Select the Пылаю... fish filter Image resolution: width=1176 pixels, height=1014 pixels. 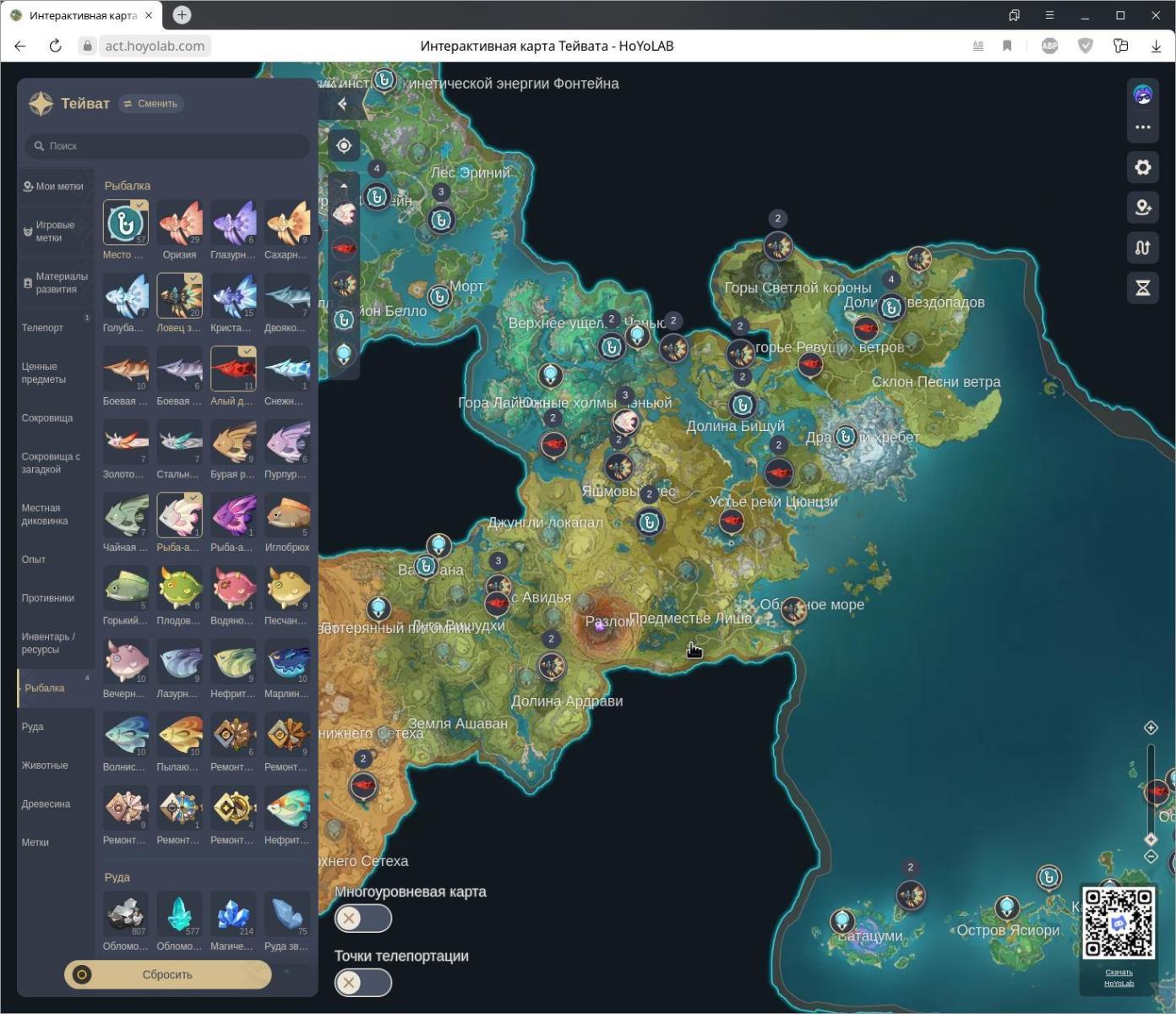click(180, 734)
